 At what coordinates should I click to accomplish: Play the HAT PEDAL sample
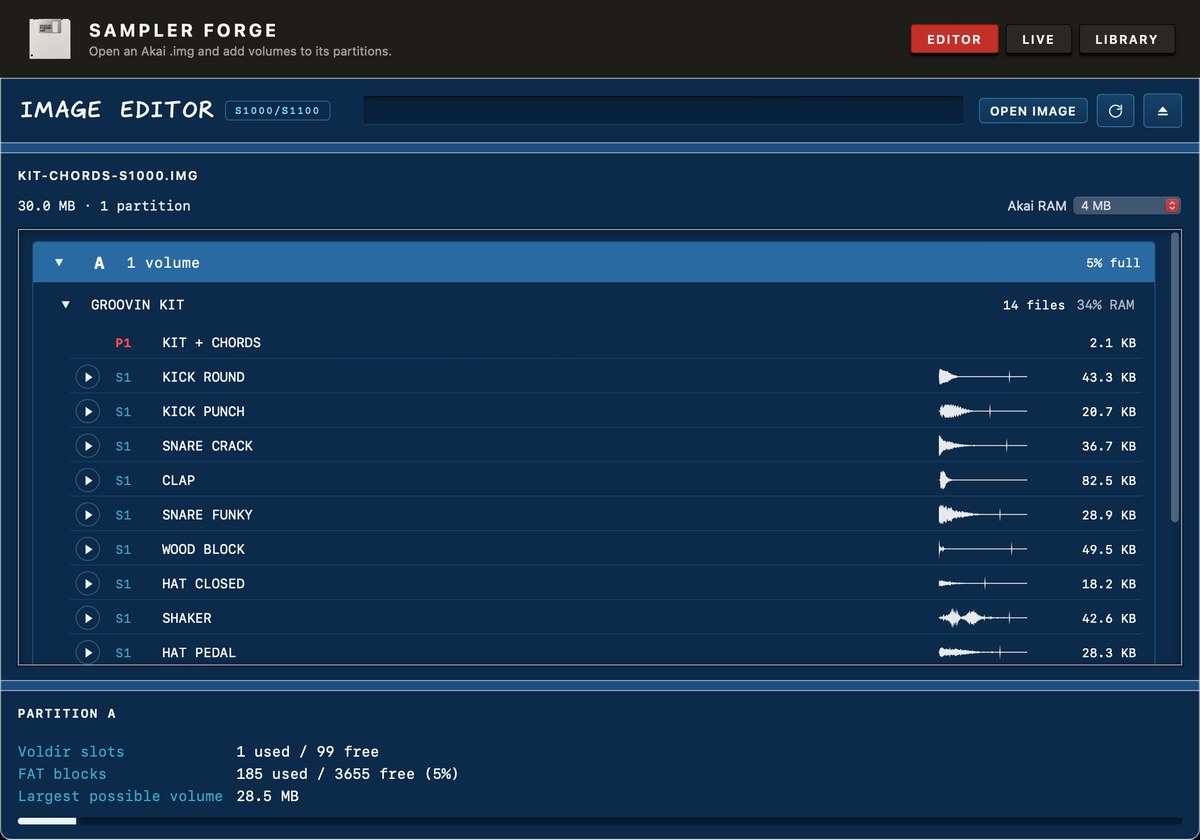click(x=88, y=653)
